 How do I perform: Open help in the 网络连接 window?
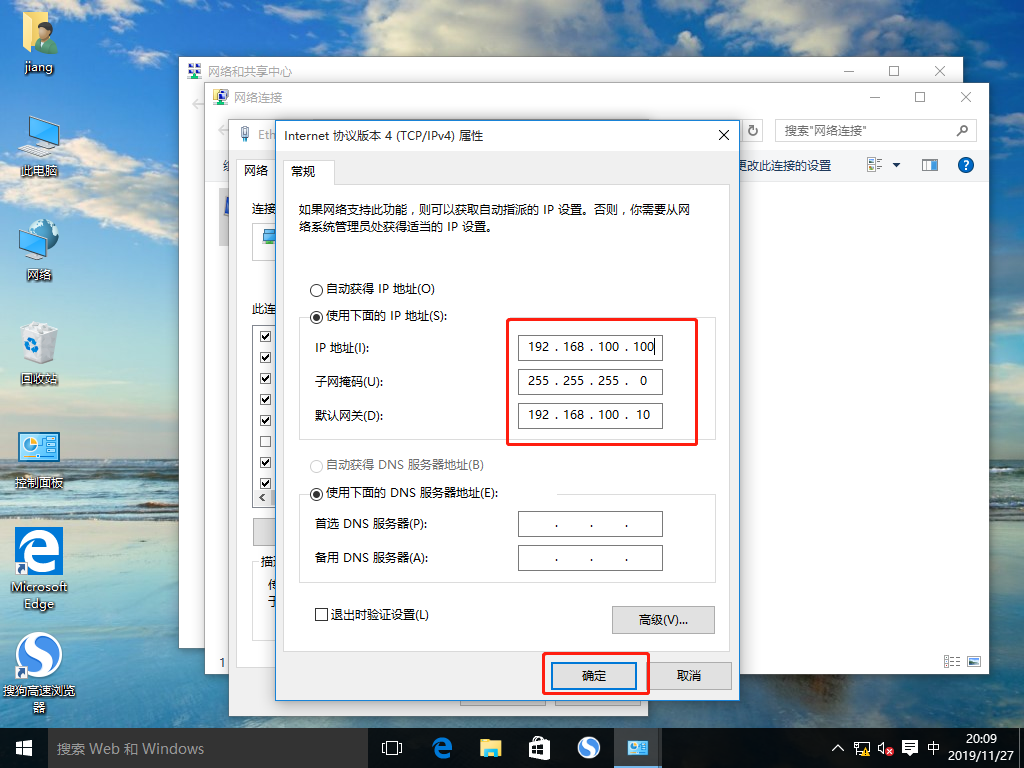(965, 165)
